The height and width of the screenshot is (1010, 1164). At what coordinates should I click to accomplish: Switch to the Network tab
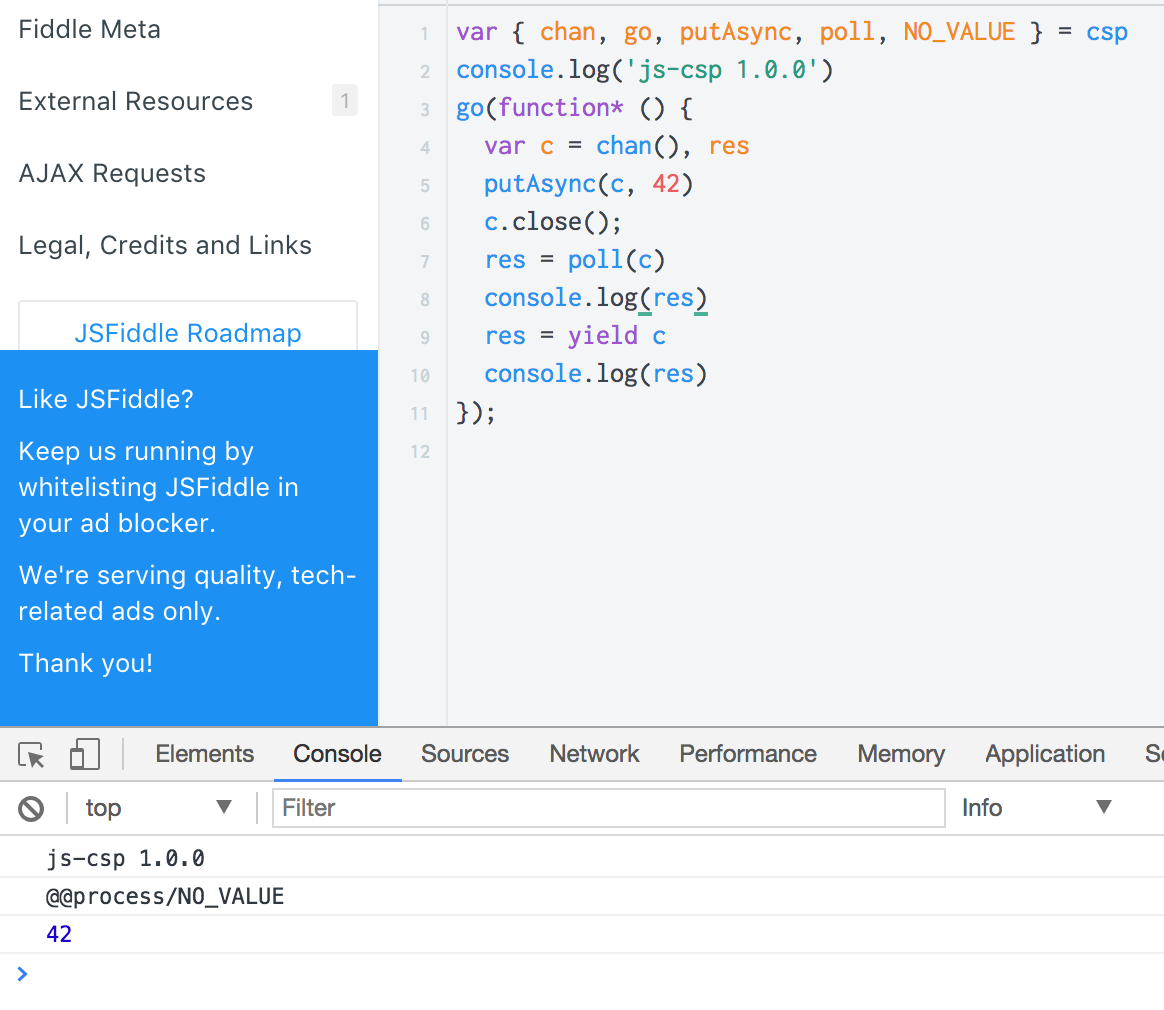tap(593, 754)
